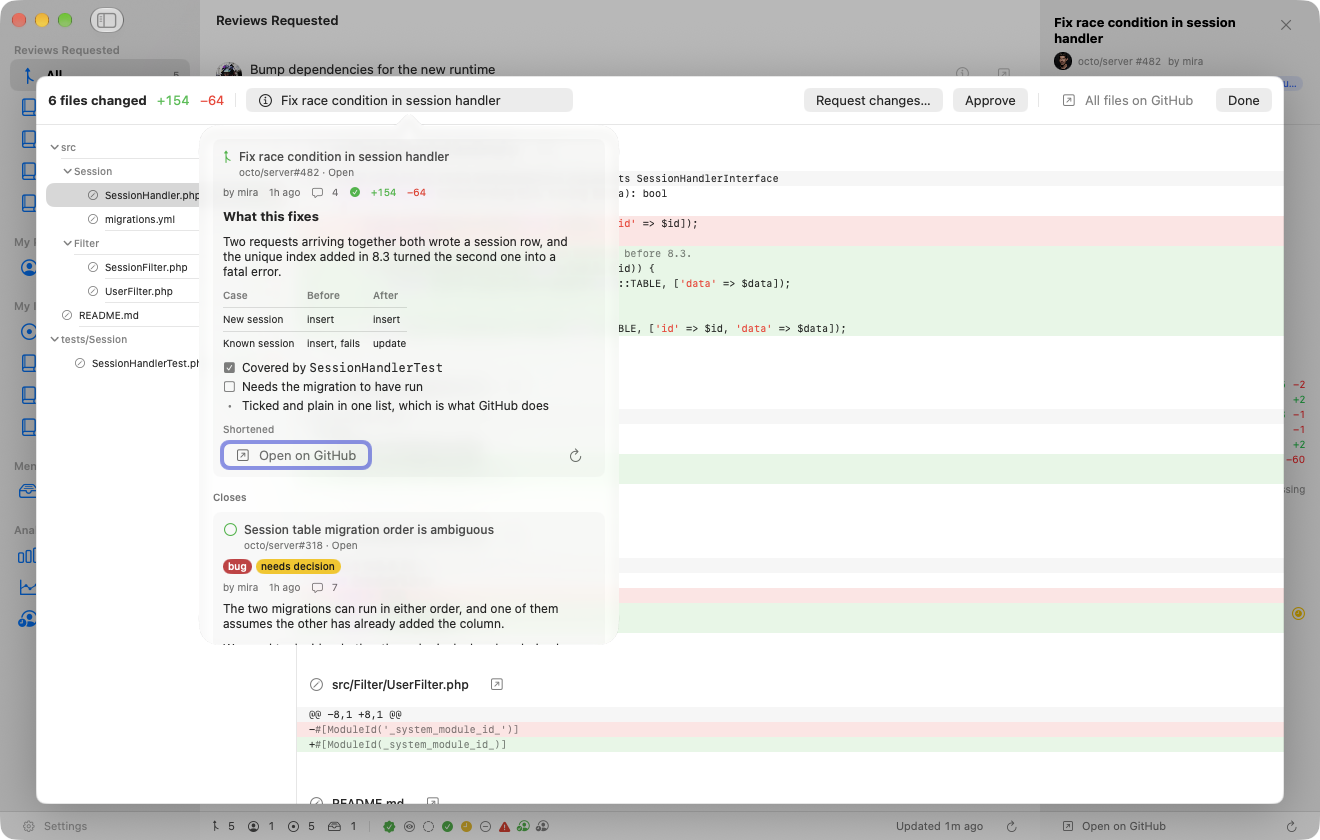
Task: Click the "Updated 1m ago" status text
Action: (939, 826)
